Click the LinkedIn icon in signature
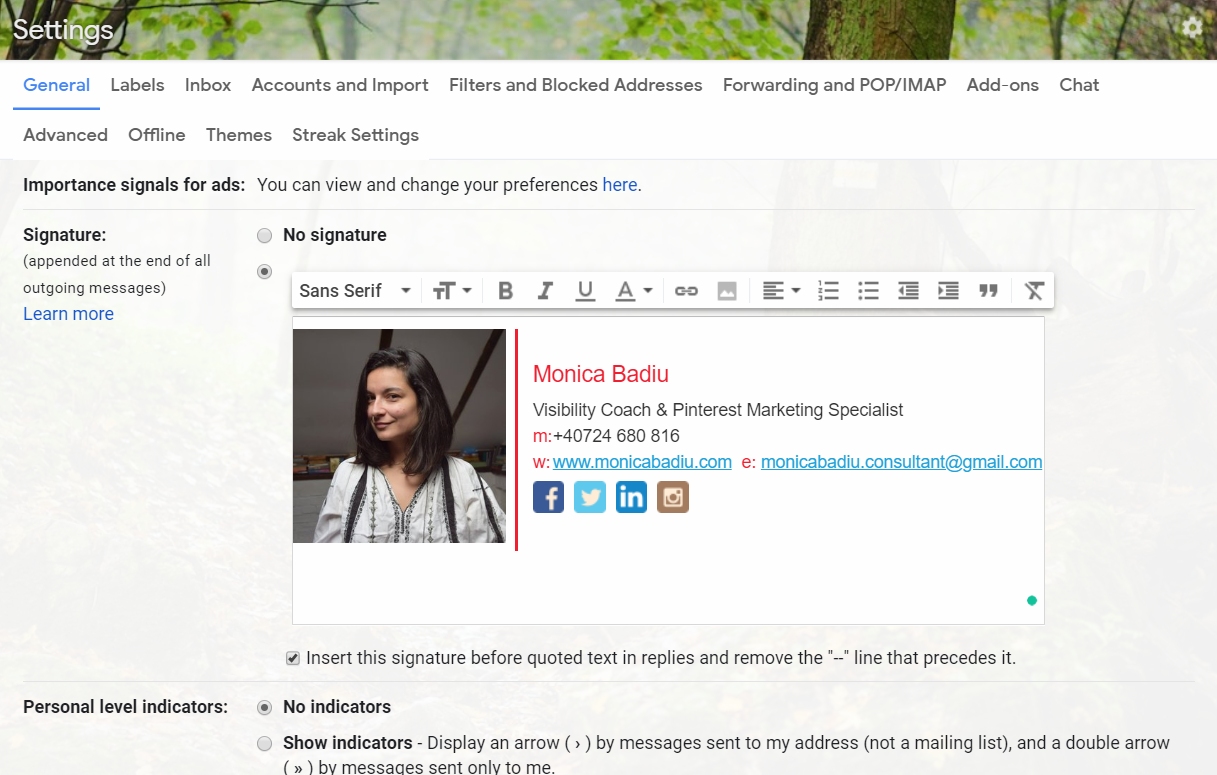Viewport: 1217px width, 775px height. click(x=631, y=497)
